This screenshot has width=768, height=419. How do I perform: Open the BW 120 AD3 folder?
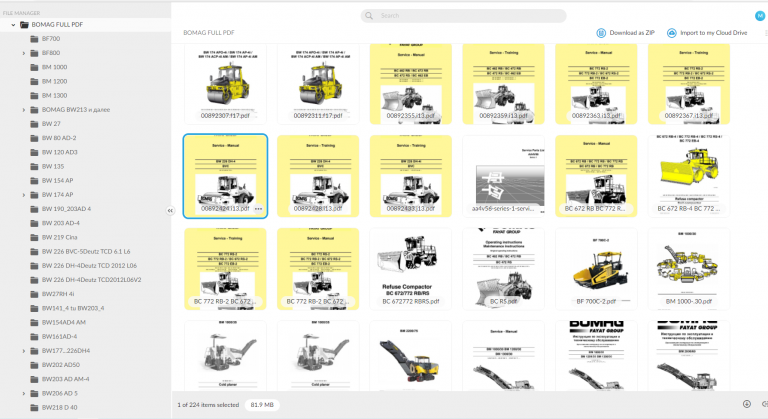click(x=60, y=152)
